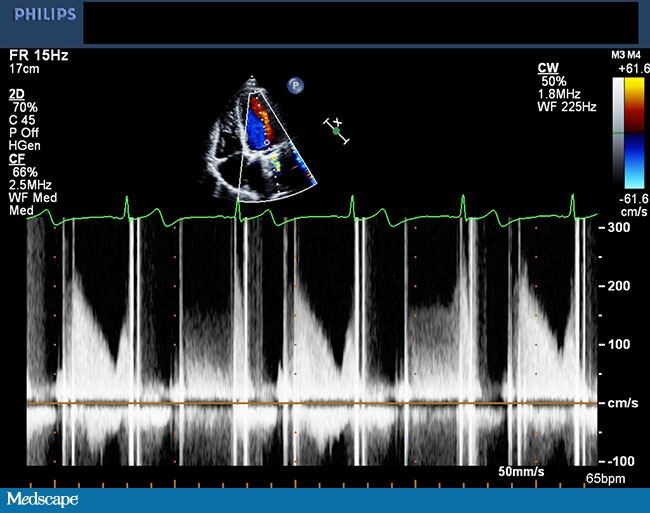Click the '17cm' depth value
The width and height of the screenshot is (650, 513).
click(24, 68)
